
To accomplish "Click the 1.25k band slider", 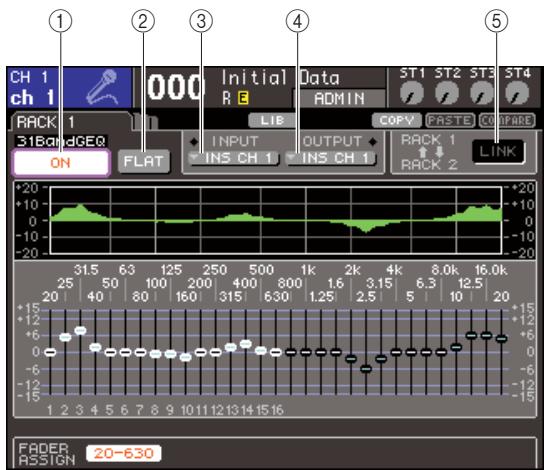I will click(x=321, y=352).
